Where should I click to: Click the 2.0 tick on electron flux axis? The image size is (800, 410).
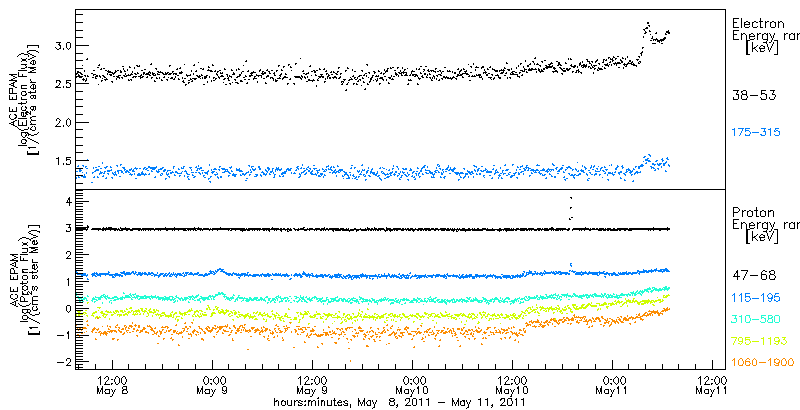click(x=62, y=123)
